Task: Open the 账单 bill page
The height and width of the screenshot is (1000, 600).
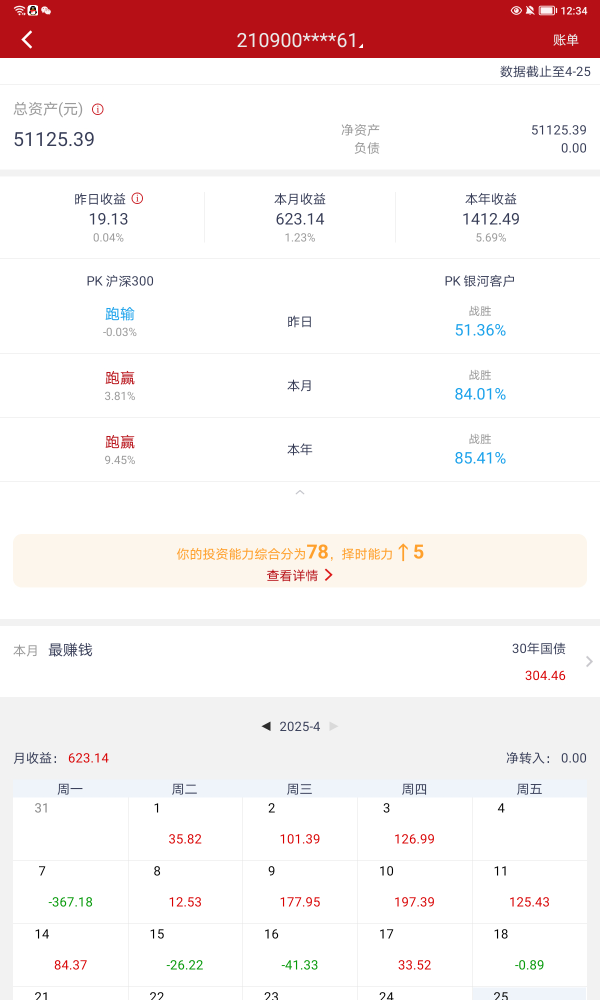Action: [x=566, y=40]
